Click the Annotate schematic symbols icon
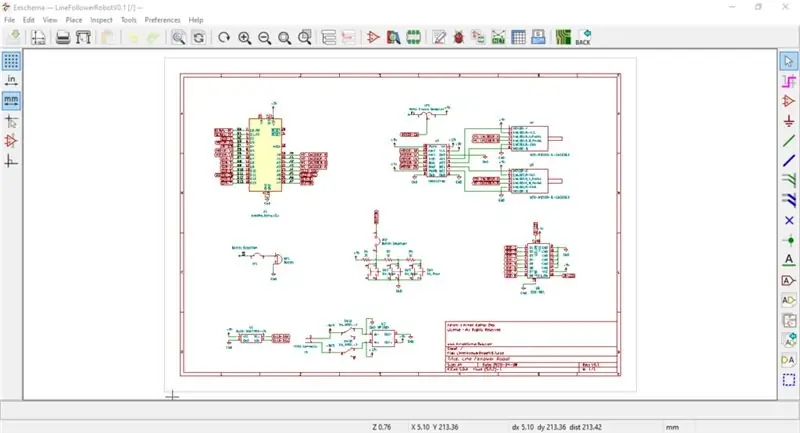The image size is (800, 433). click(x=439, y=37)
